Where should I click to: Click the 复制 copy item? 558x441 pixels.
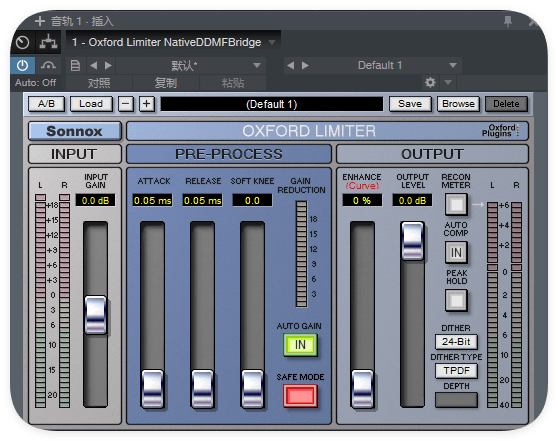pyautogui.click(x=165, y=83)
